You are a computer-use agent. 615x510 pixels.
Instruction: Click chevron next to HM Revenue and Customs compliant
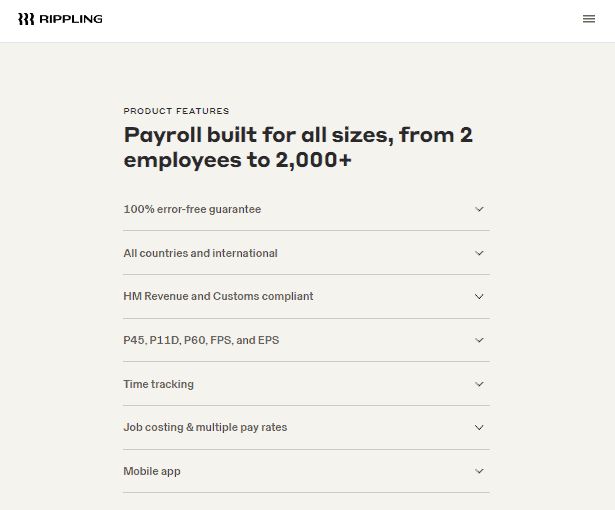479,296
